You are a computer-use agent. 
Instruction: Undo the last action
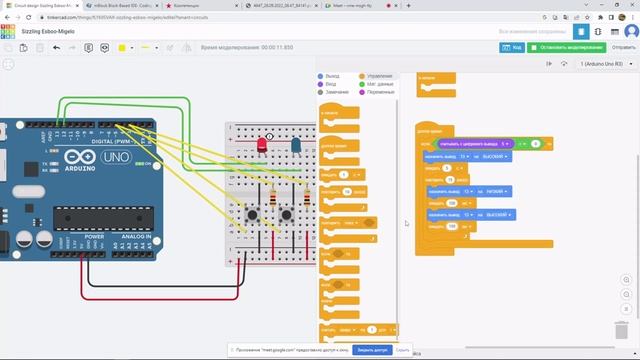click(x=56, y=48)
